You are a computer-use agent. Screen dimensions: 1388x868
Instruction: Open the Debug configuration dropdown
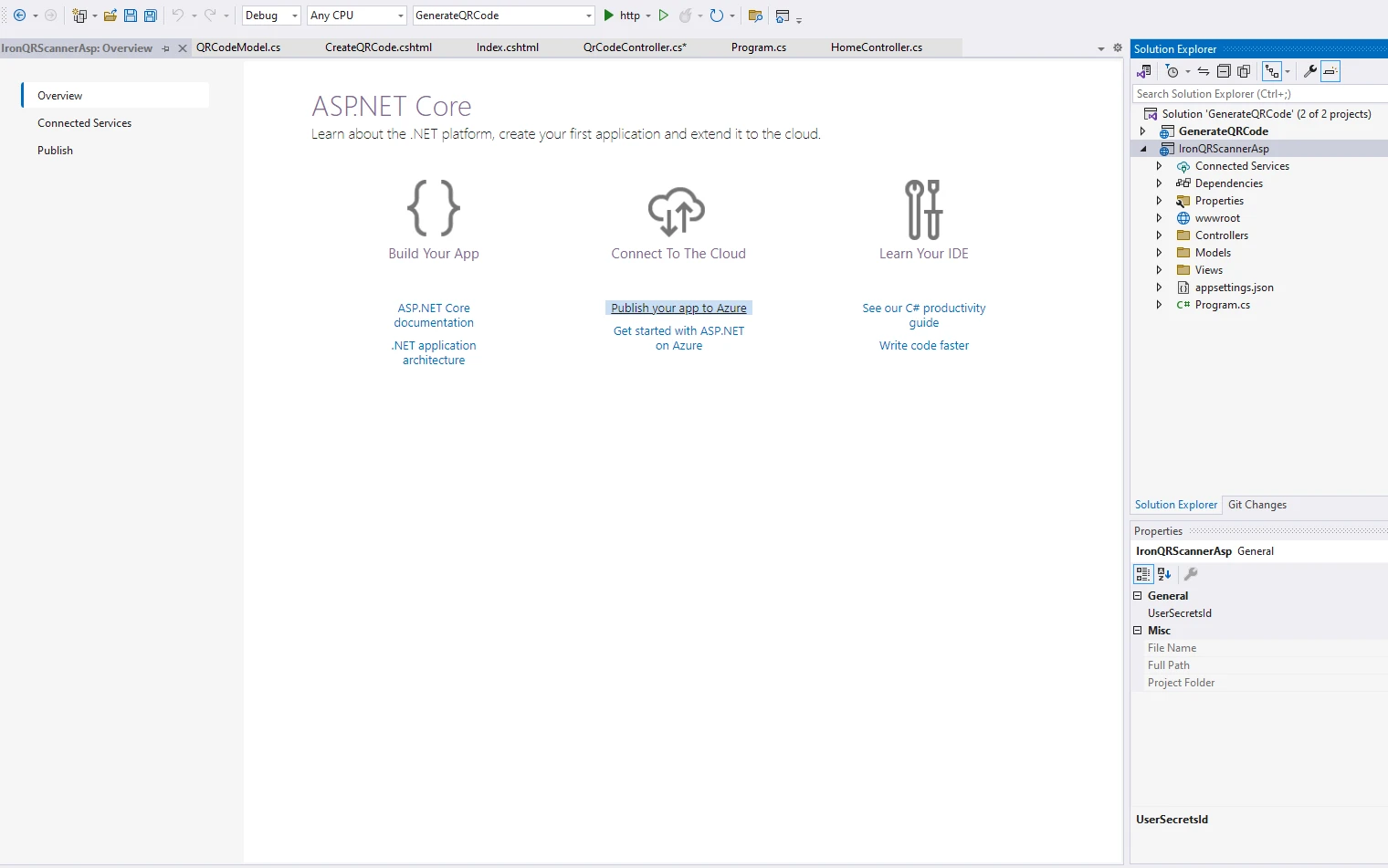click(271, 16)
